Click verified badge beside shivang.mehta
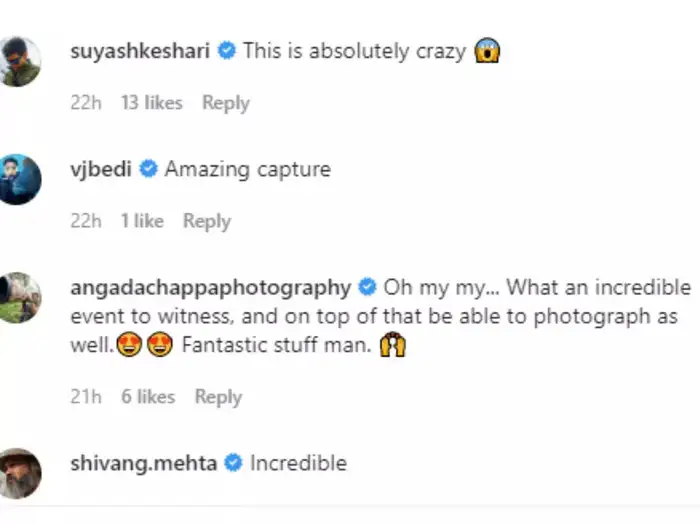700x525 pixels. pyautogui.click(x=233, y=463)
